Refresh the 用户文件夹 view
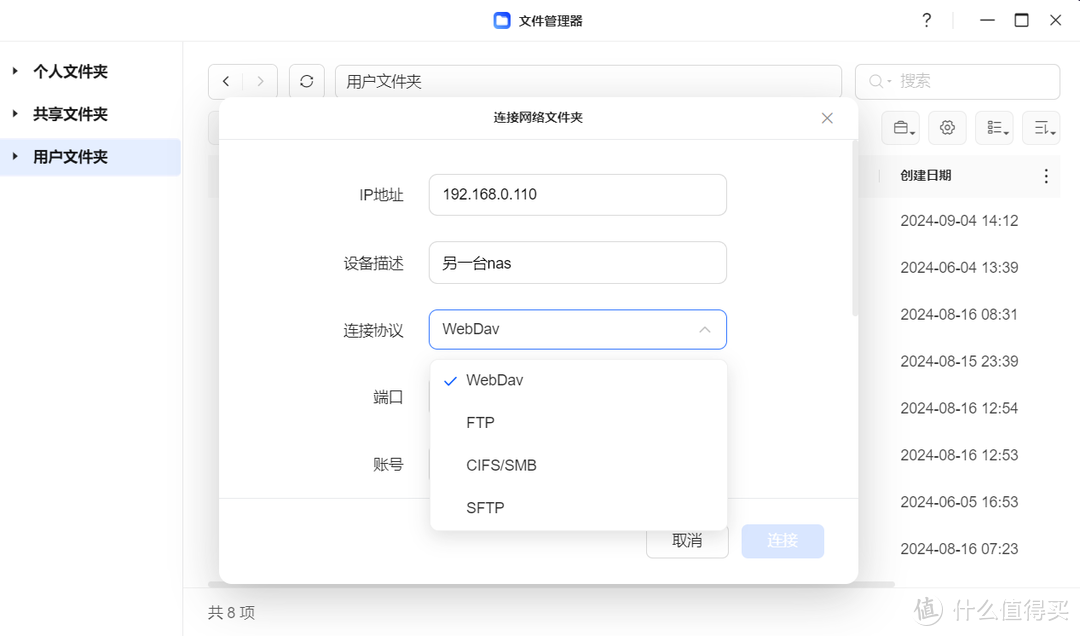 click(307, 81)
